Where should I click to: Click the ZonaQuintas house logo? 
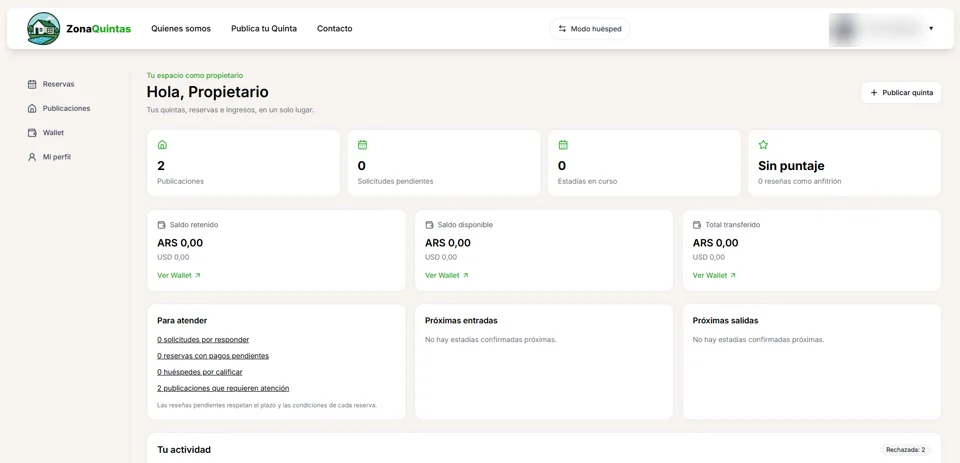[43, 28]
